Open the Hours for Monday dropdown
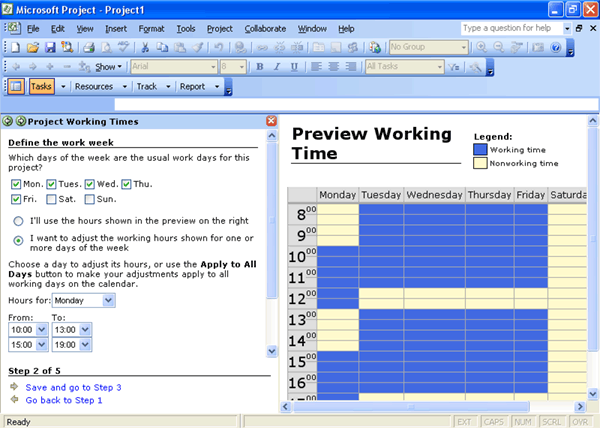 [x=108, y=300]
